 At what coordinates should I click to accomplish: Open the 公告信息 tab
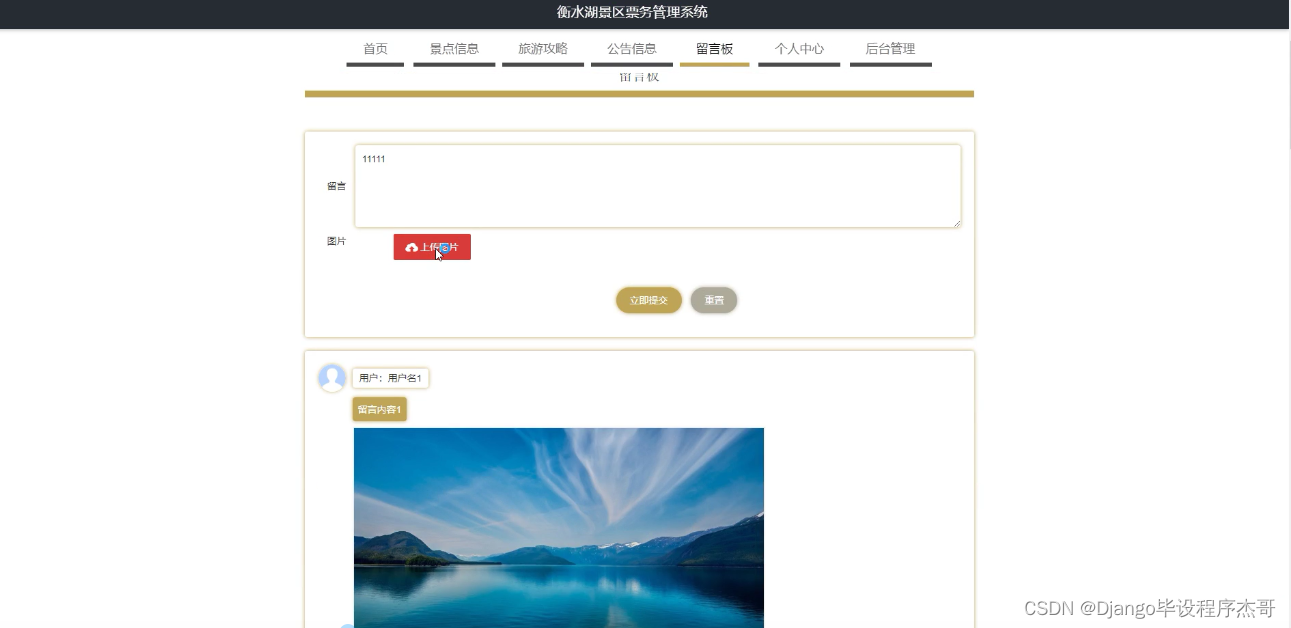632,48
